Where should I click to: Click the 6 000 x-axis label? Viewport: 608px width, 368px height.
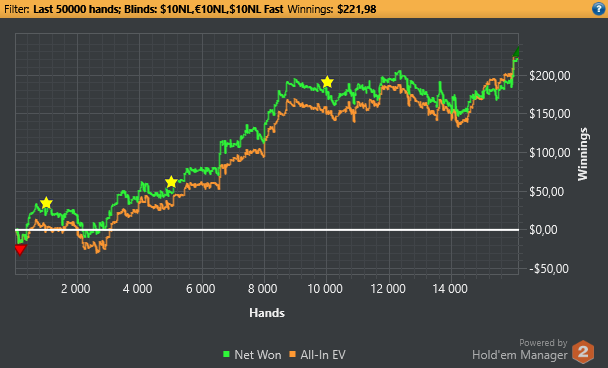coord(200,289)
